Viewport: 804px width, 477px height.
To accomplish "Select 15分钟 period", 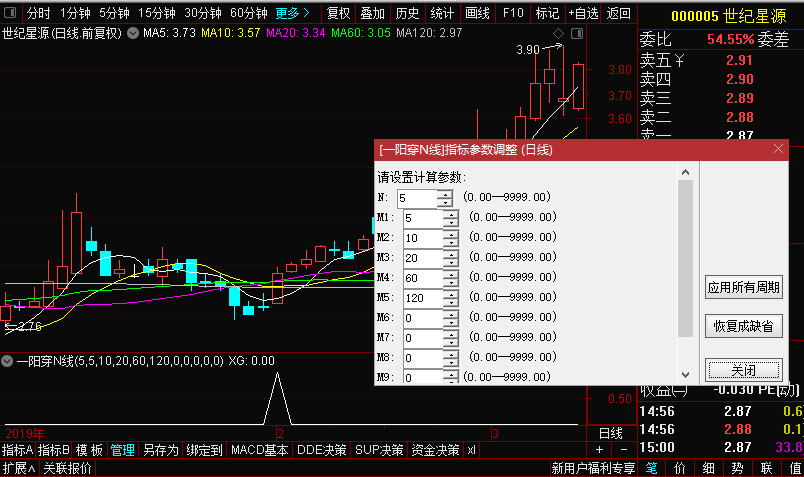I will [156, 13].
